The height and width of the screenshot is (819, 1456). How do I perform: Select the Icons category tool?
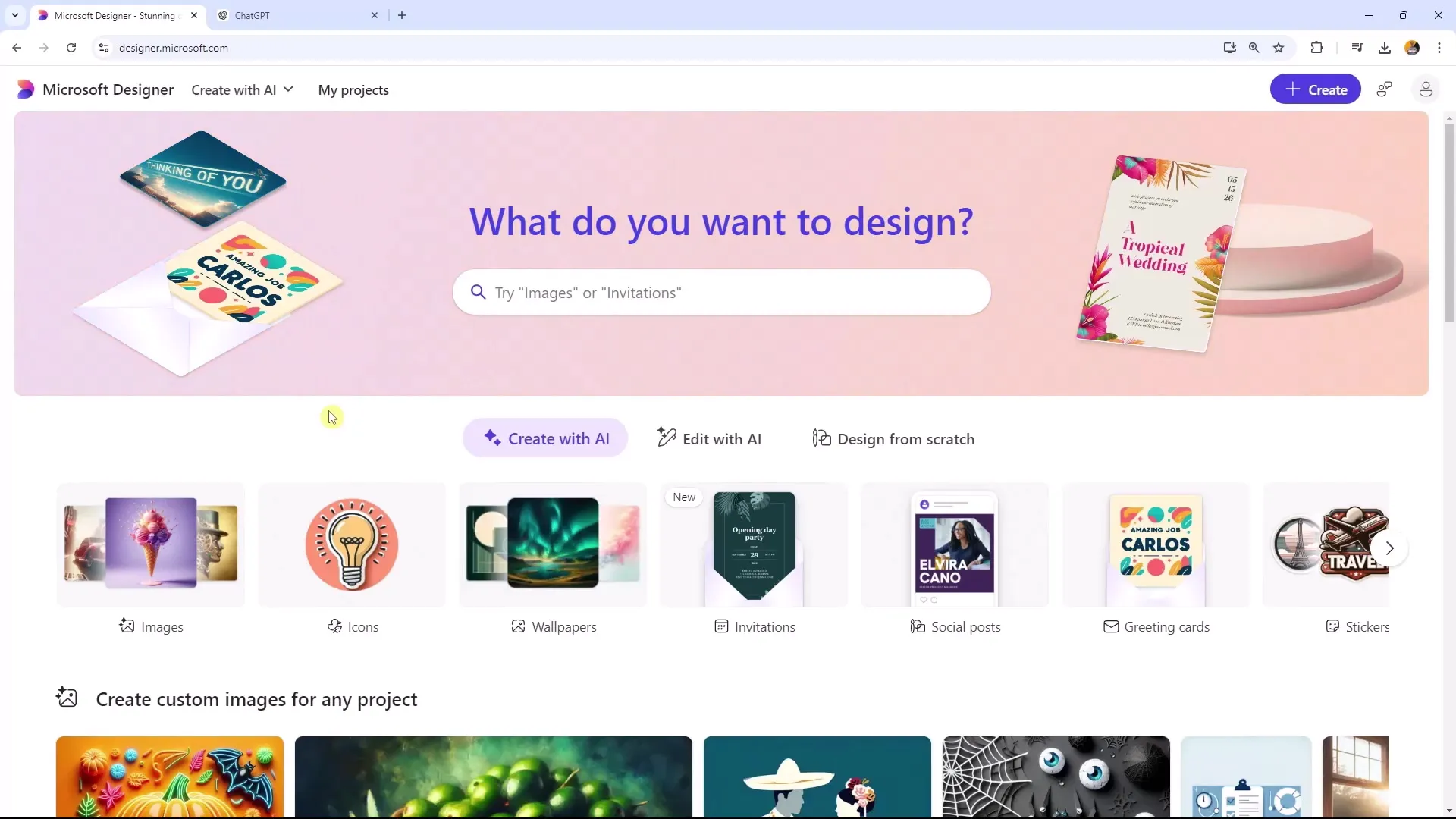click(352, 558)
